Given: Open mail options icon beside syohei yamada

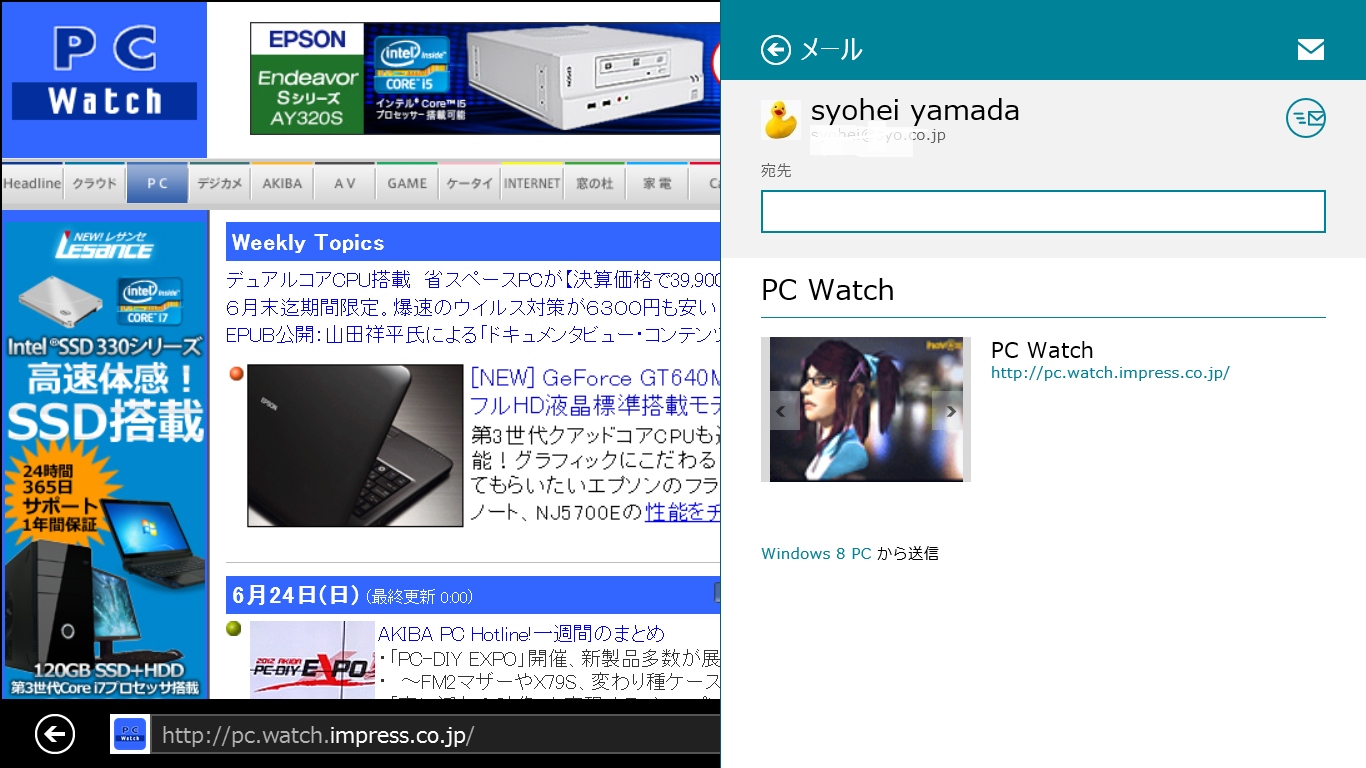Looking at the screenshot, I should coord(1305,118).
